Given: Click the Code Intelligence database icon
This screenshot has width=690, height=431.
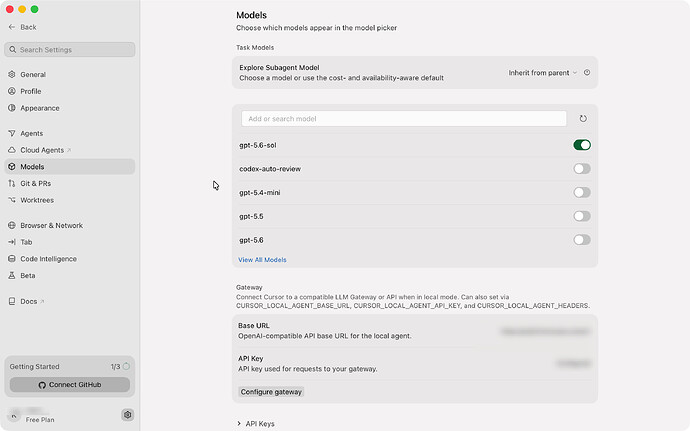Looking at the screenshot, I should (x=12, y=258).
